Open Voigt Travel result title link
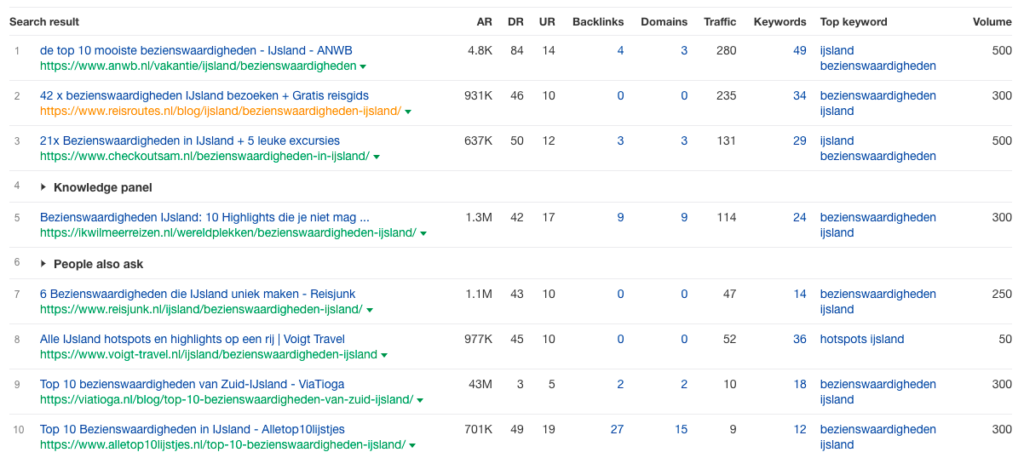This screenshot has height=458, width=1024. [x=193, y=339]
